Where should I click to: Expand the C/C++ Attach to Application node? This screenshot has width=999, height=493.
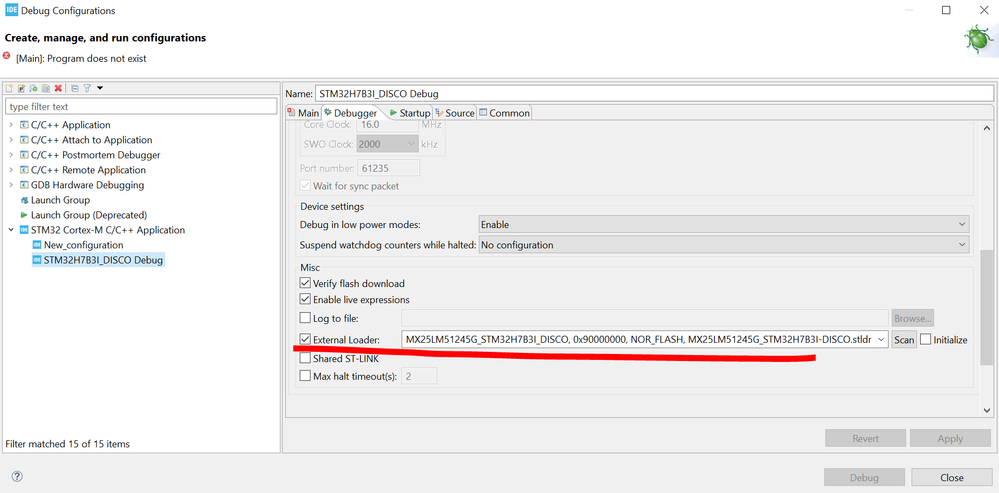11,140
